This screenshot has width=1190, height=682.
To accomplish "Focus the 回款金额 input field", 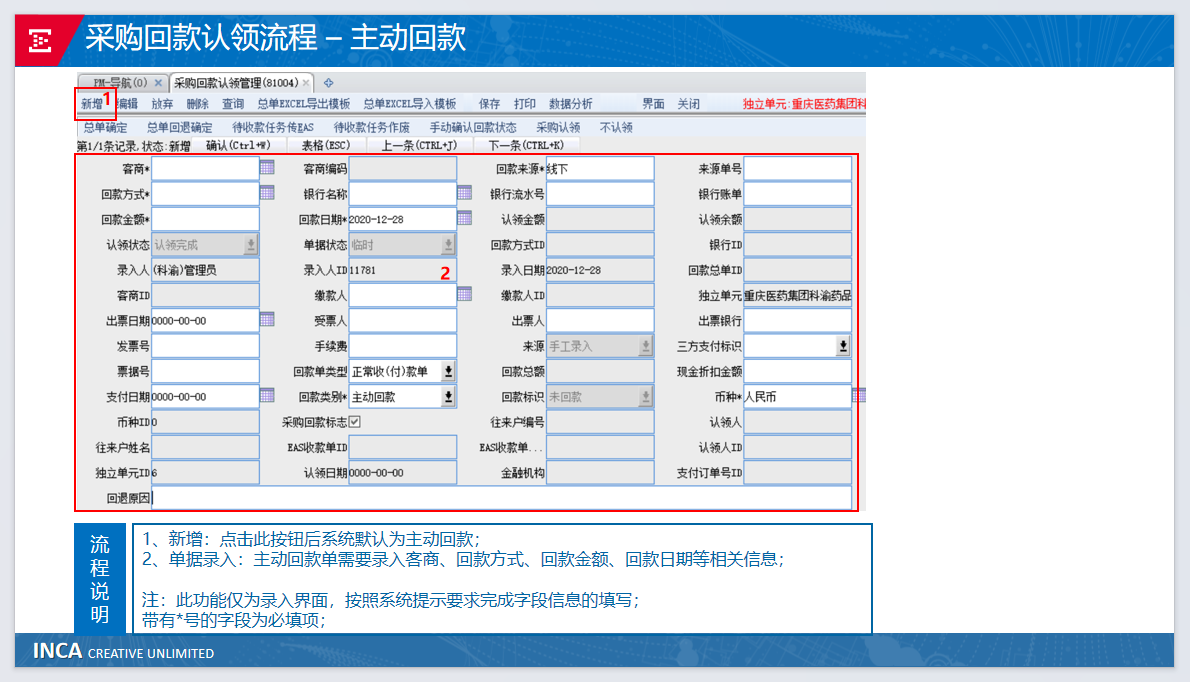I will [205, 219].
